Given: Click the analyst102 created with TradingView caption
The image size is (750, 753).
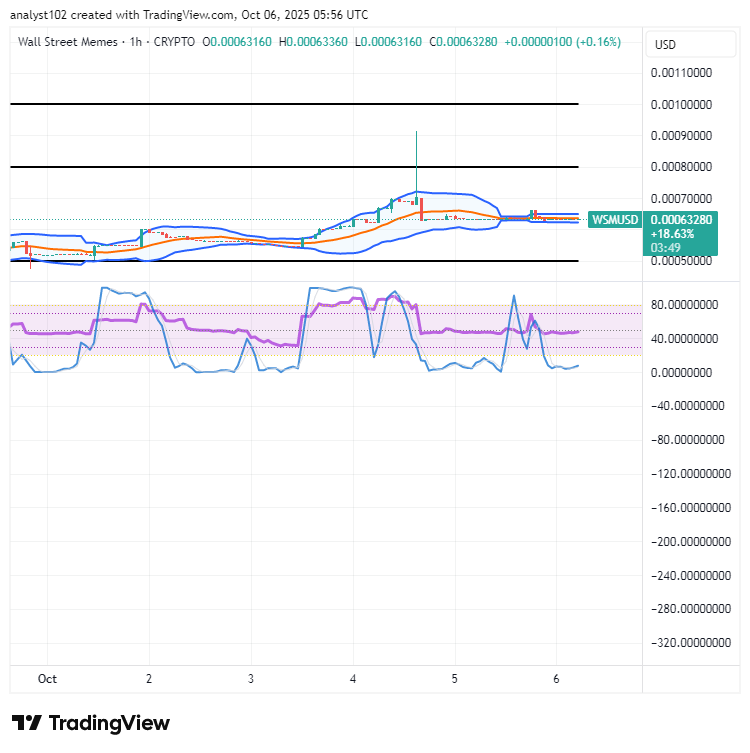Looking at the screenshot, I should (189, 15).
